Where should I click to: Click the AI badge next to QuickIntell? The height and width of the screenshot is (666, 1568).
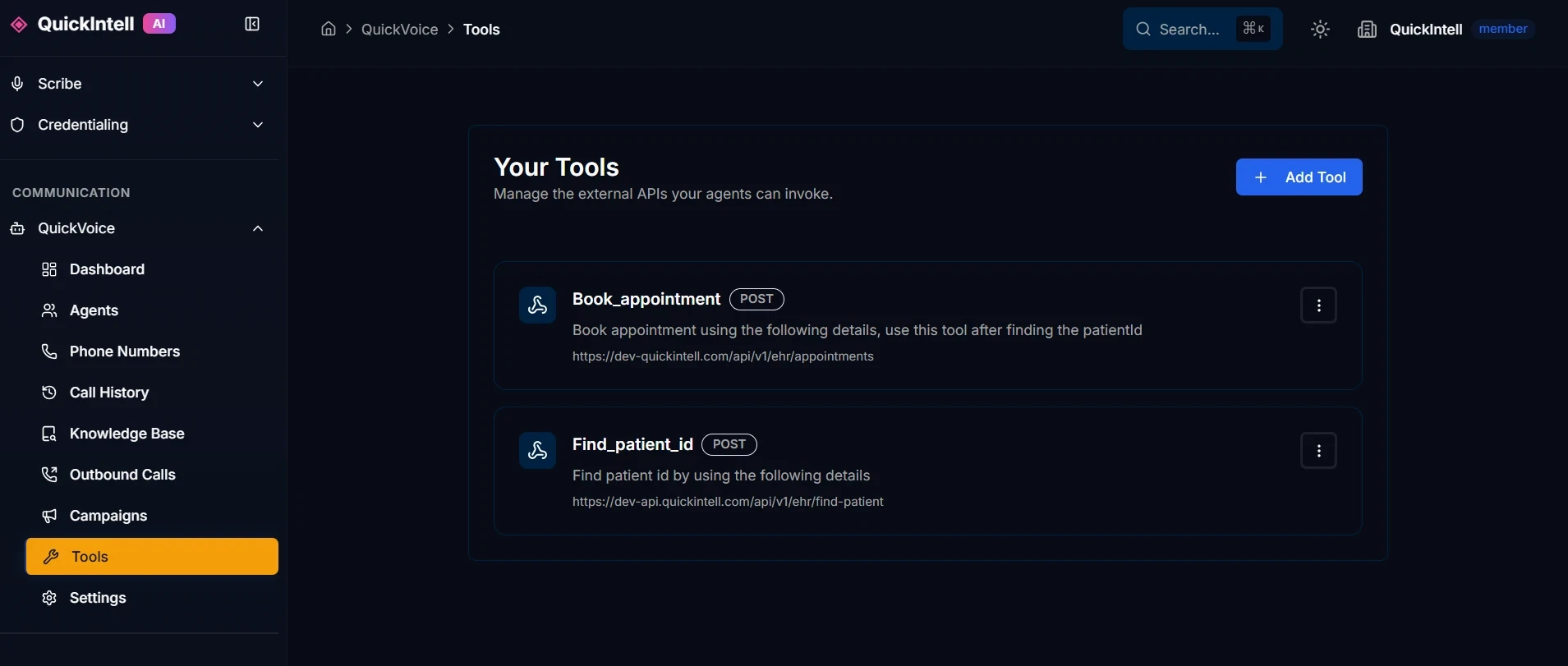tap(159, 24)
